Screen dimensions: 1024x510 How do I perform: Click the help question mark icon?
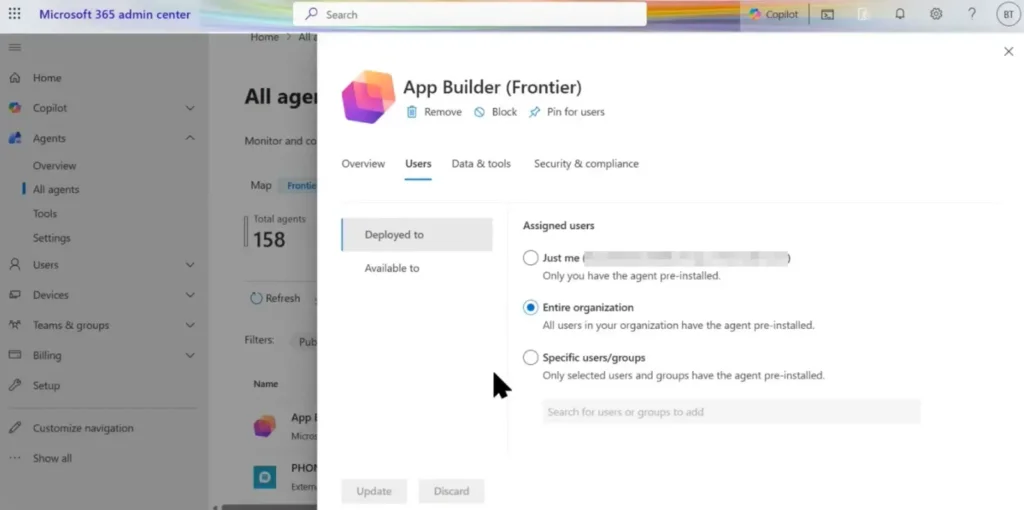point(971,14)
